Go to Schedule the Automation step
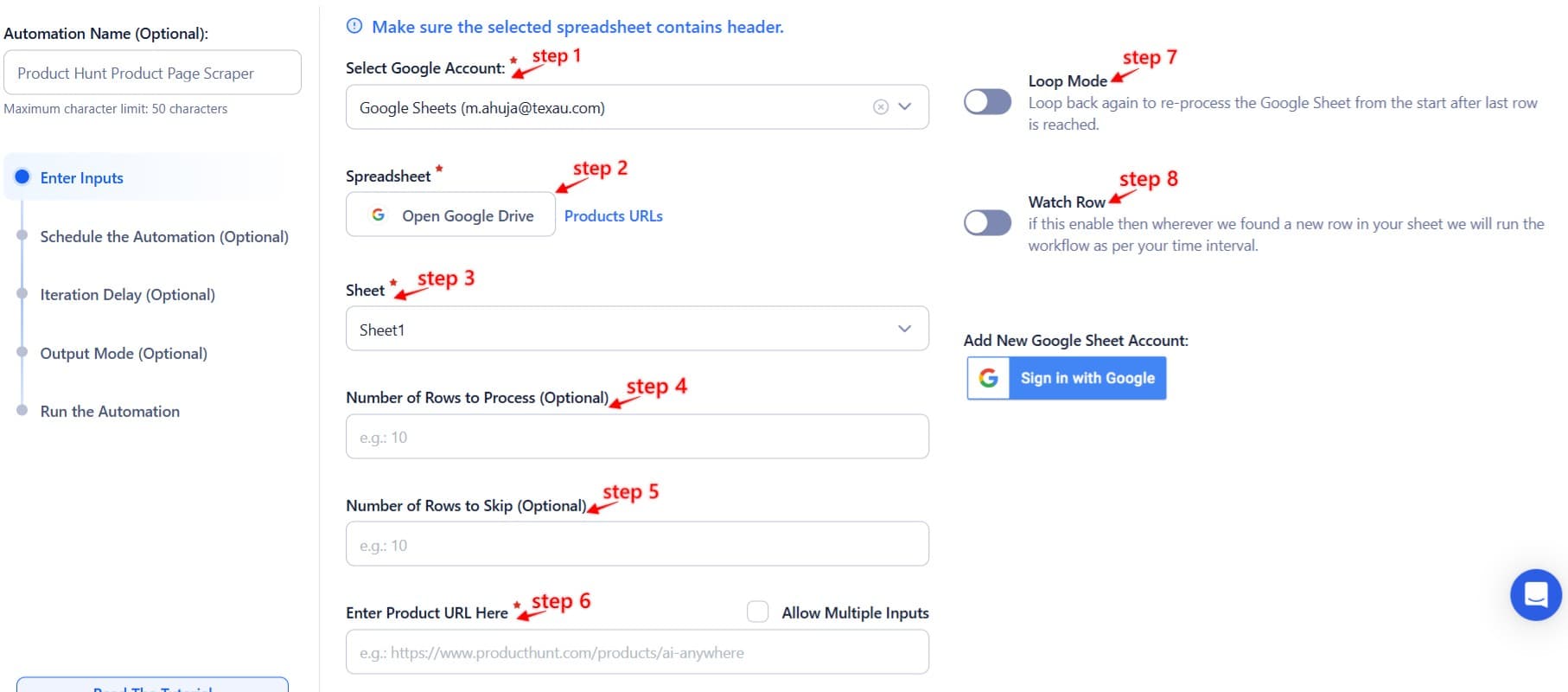The image size is (1568, 692). pos(164,236)
